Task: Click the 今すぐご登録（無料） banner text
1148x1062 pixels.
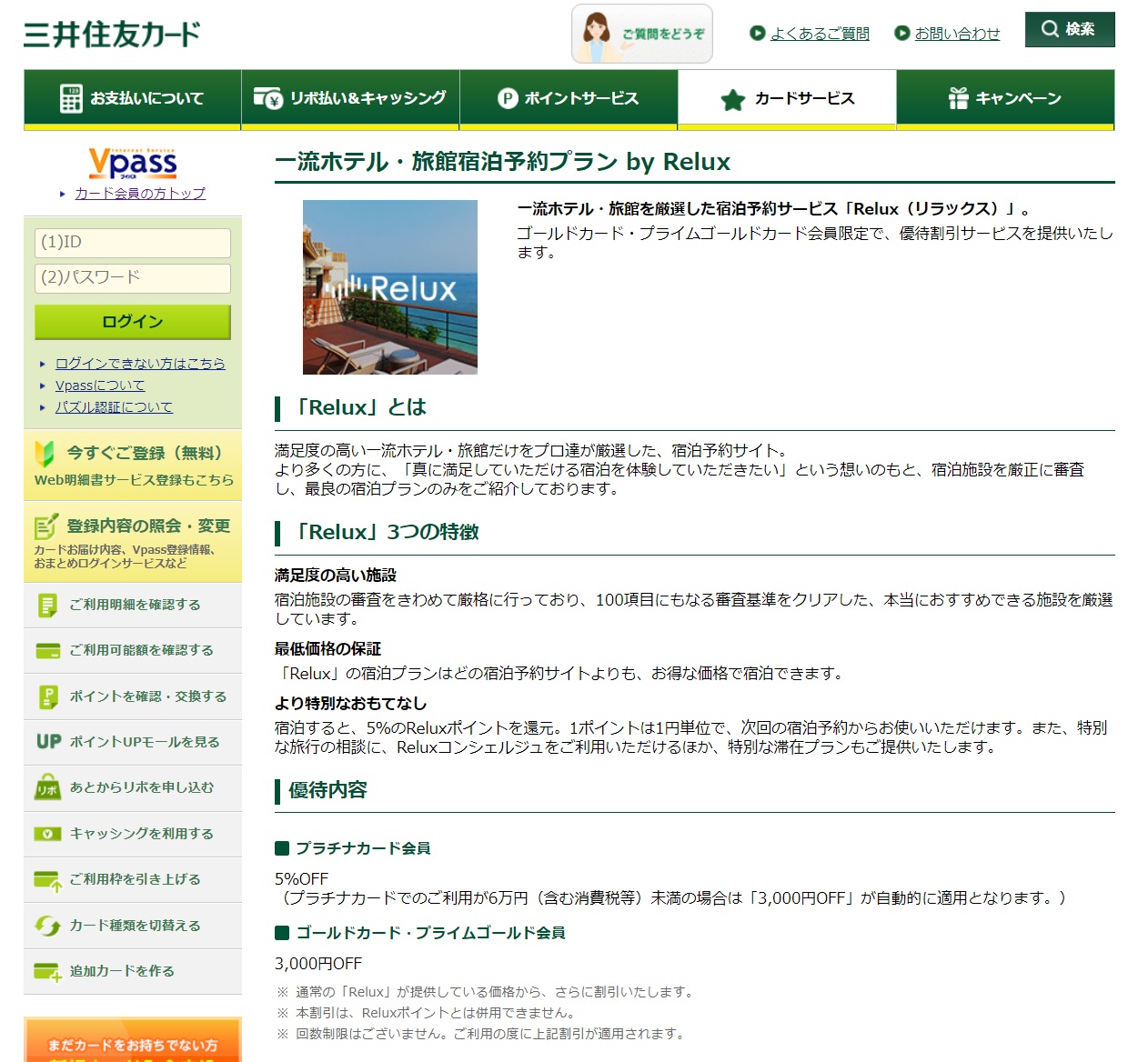Action: pos(146,453)
